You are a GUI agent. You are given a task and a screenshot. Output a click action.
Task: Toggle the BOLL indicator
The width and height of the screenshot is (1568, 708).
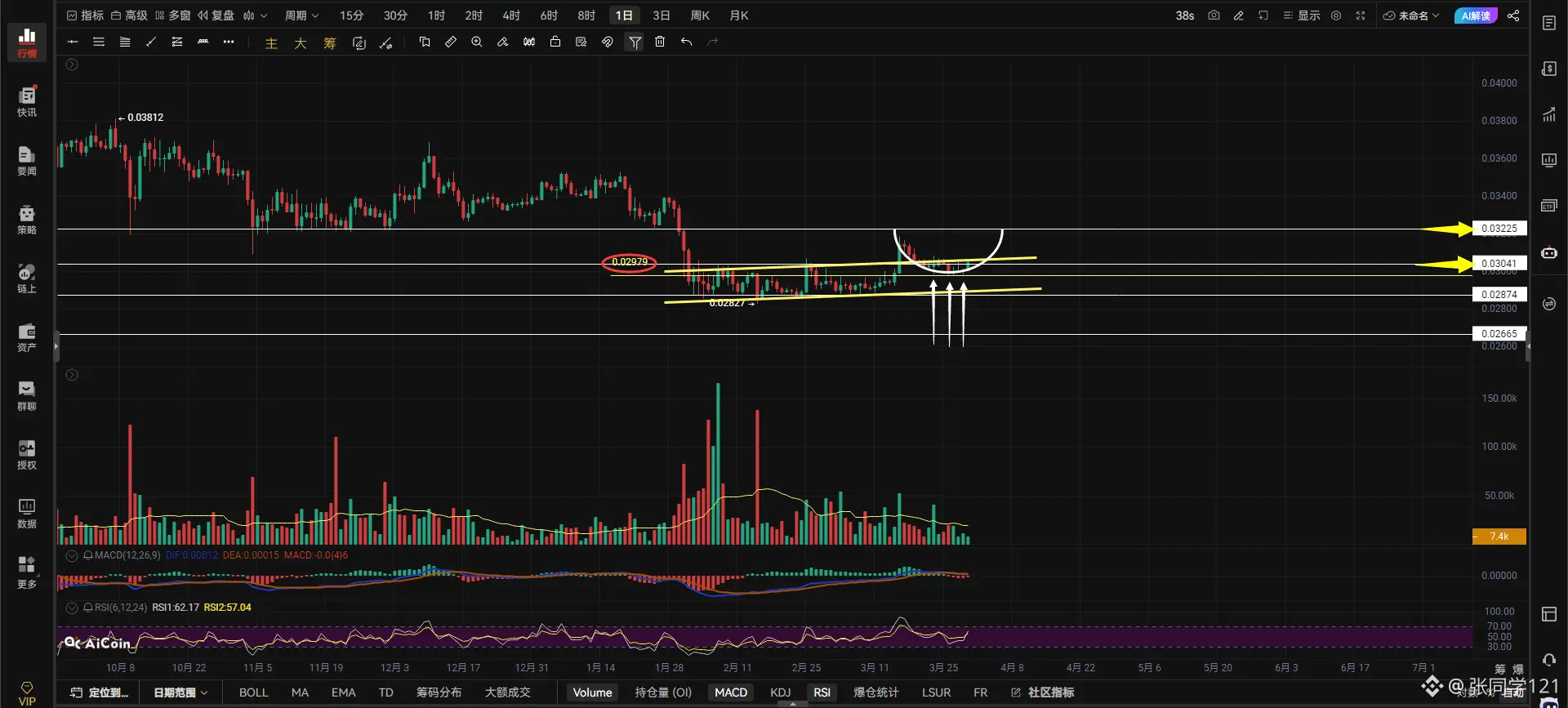[x=253, y=692]
